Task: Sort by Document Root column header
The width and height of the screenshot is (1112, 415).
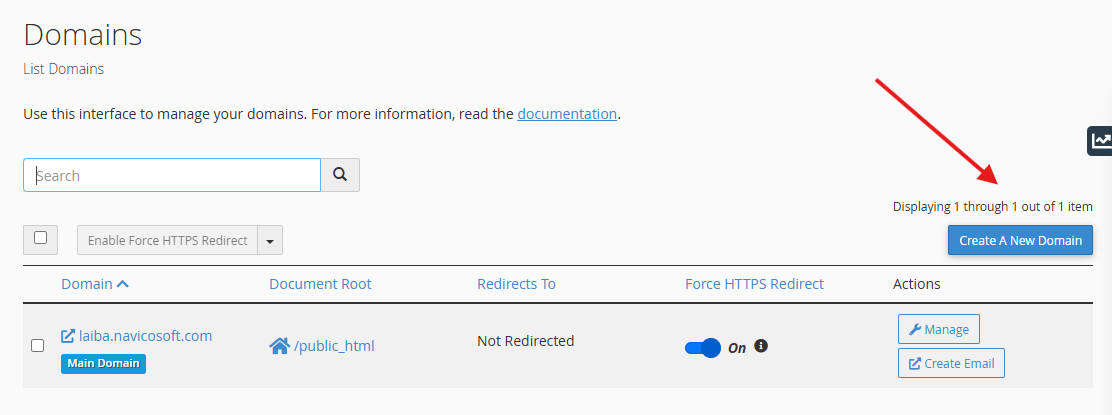Action: coord(320,284)
